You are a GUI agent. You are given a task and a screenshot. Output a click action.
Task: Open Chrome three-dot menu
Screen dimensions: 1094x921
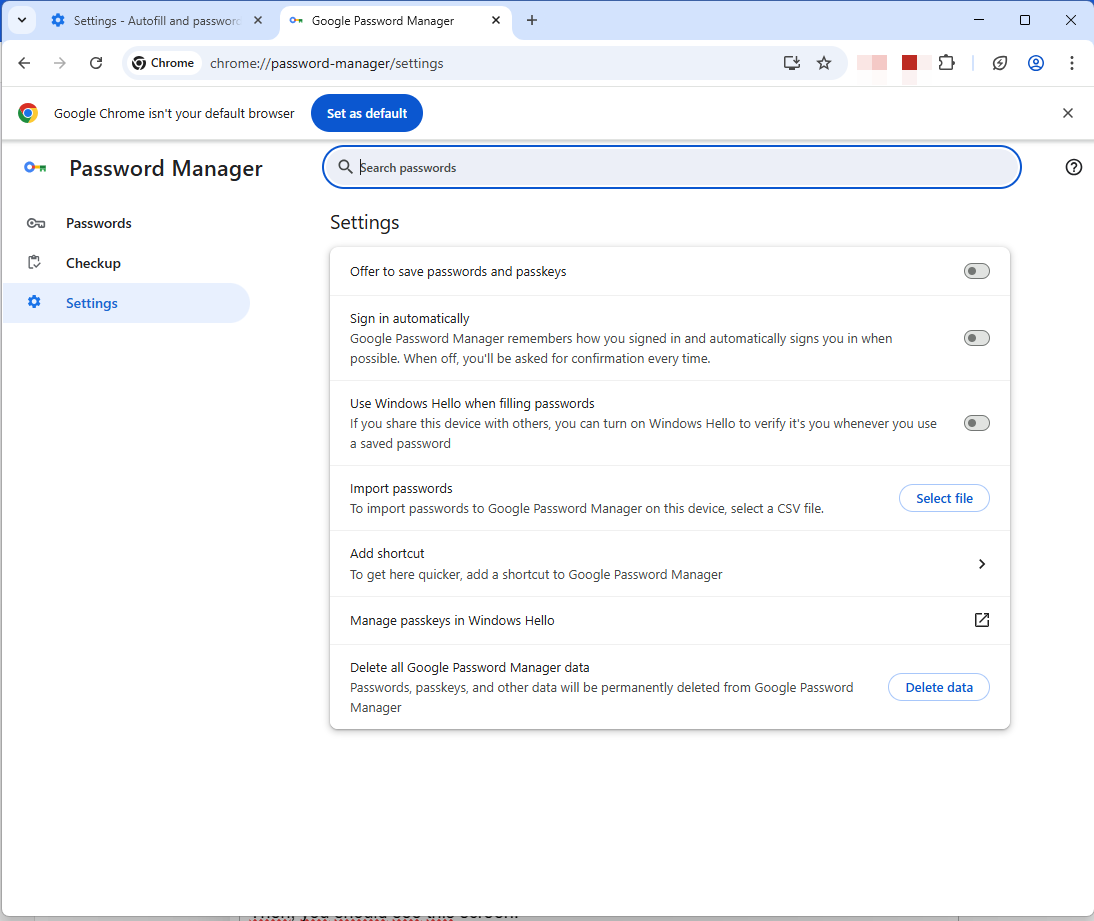tap(1072, 63)
